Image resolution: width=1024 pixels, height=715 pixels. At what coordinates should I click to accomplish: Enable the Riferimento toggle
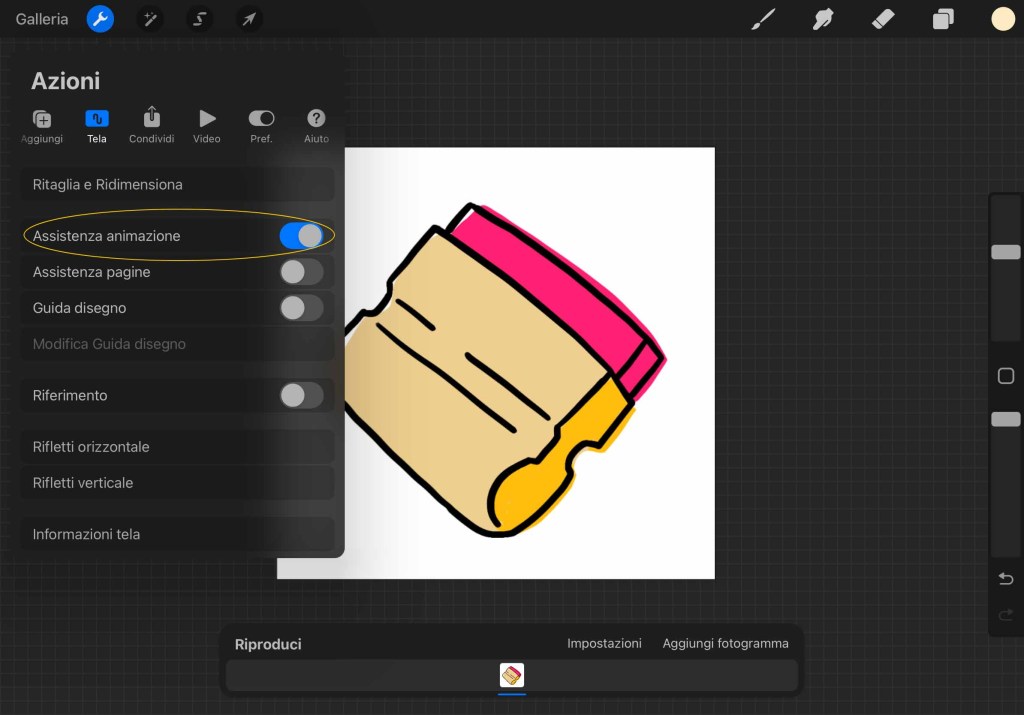[301, 395]
